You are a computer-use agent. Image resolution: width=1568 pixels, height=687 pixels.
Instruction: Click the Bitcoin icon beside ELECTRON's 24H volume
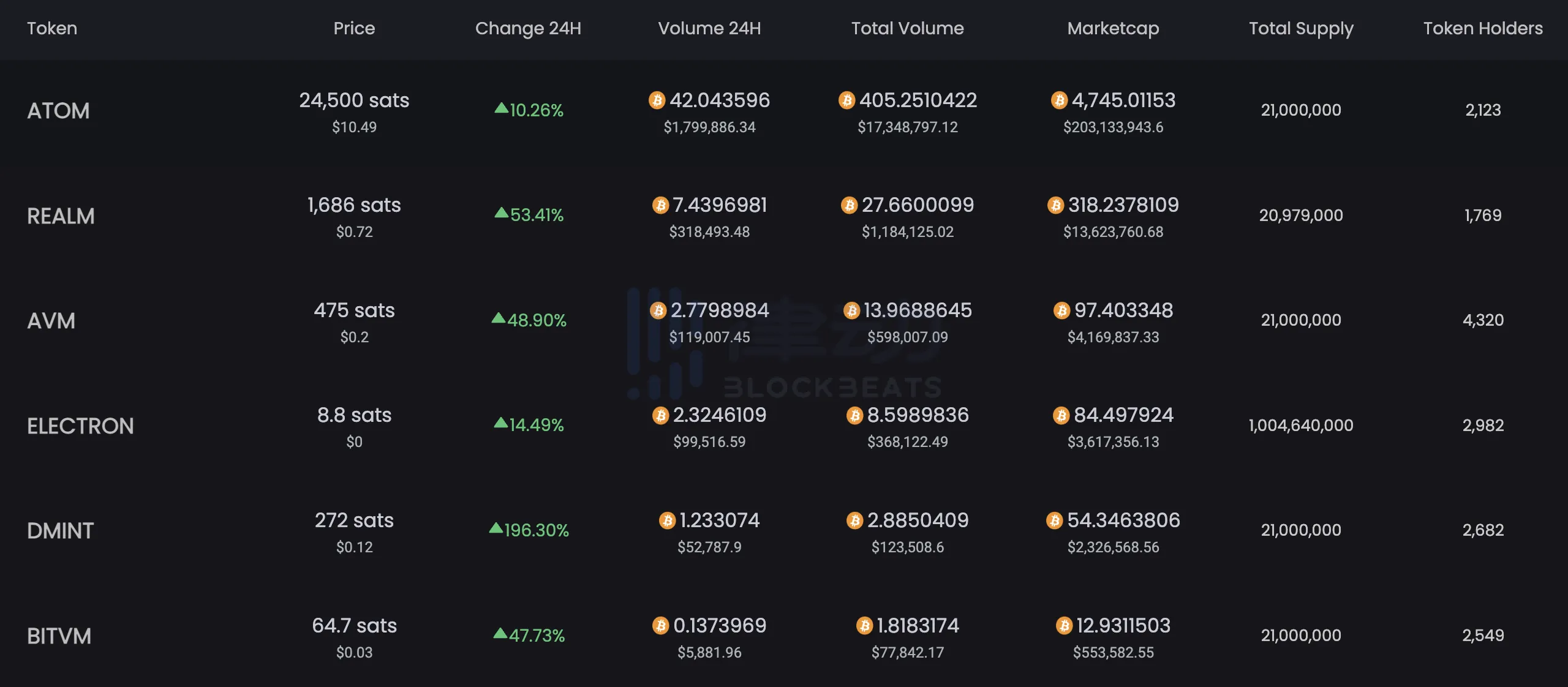[x=660, y=416]
